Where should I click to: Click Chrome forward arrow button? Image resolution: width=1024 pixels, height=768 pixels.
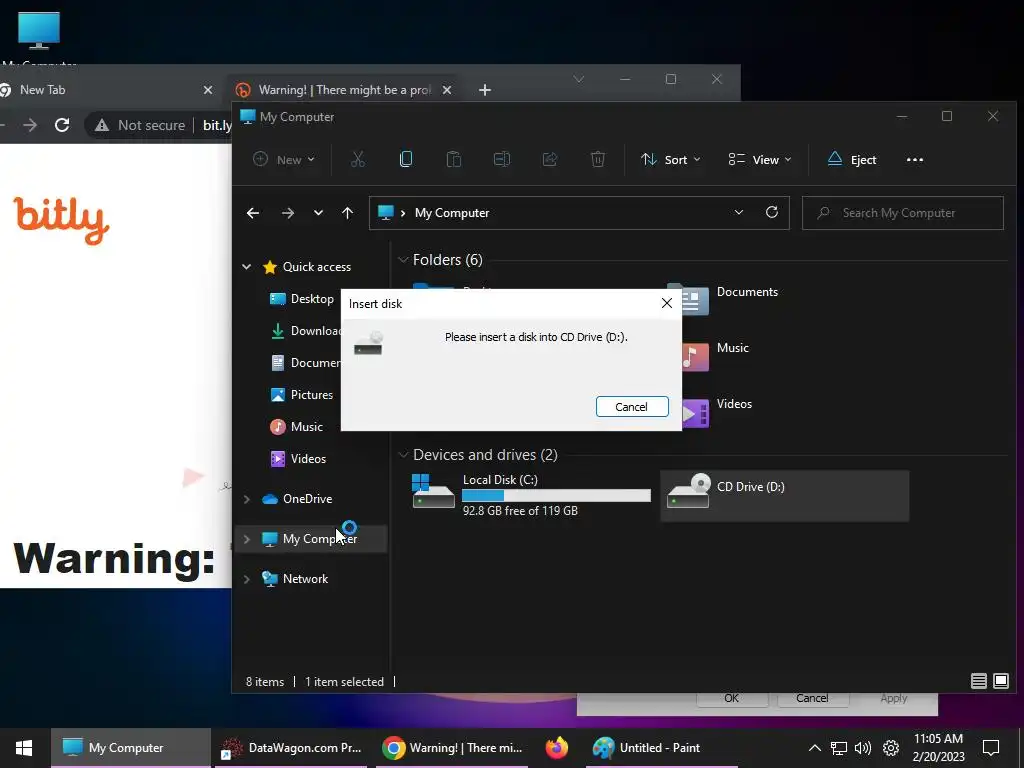tap(30, 125)
